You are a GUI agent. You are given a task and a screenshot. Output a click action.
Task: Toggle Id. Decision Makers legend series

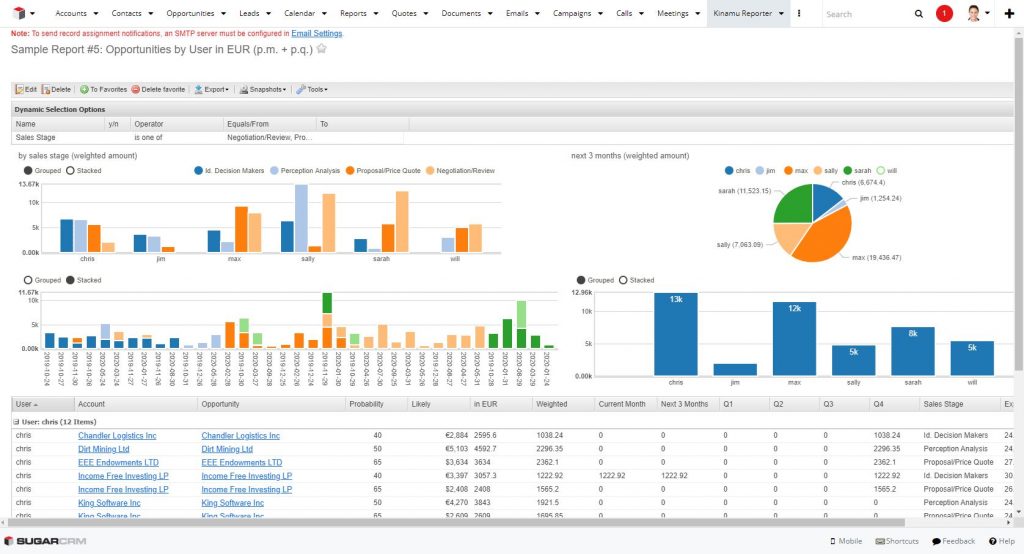click(x=229, y=171)
